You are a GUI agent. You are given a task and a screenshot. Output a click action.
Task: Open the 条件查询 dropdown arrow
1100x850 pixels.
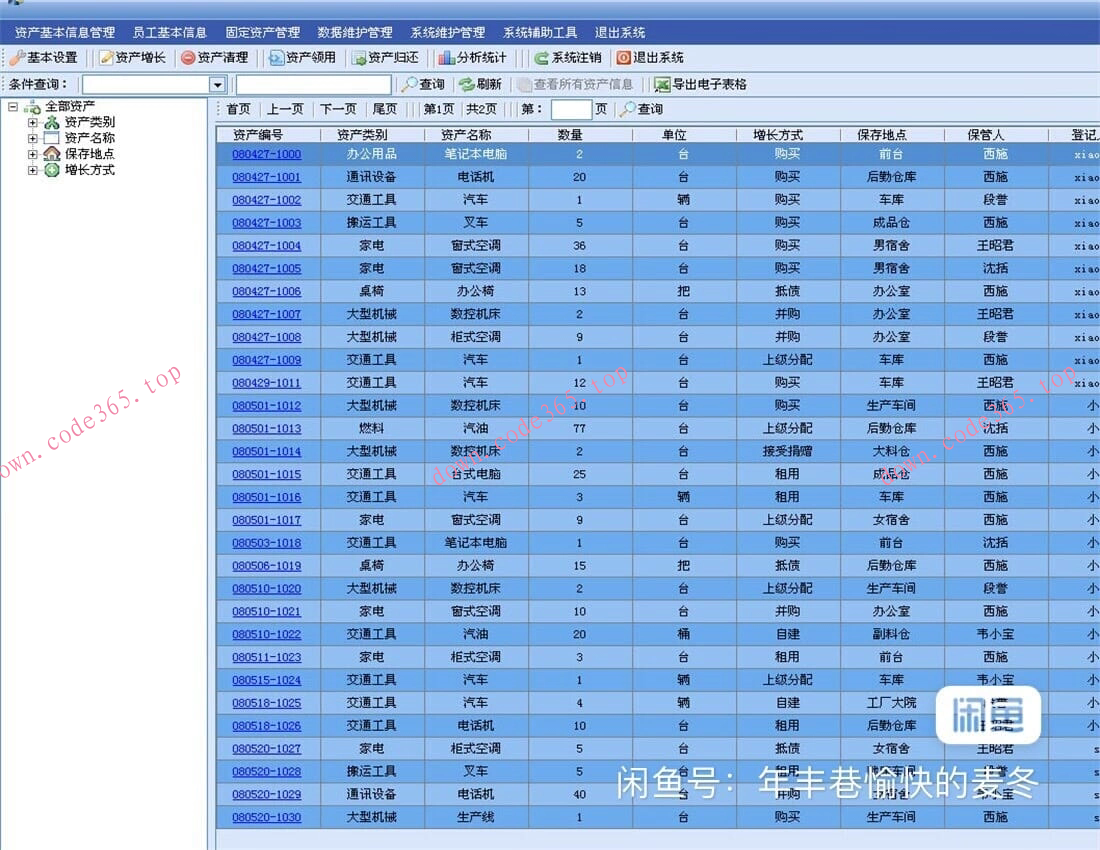click(218, 85)
